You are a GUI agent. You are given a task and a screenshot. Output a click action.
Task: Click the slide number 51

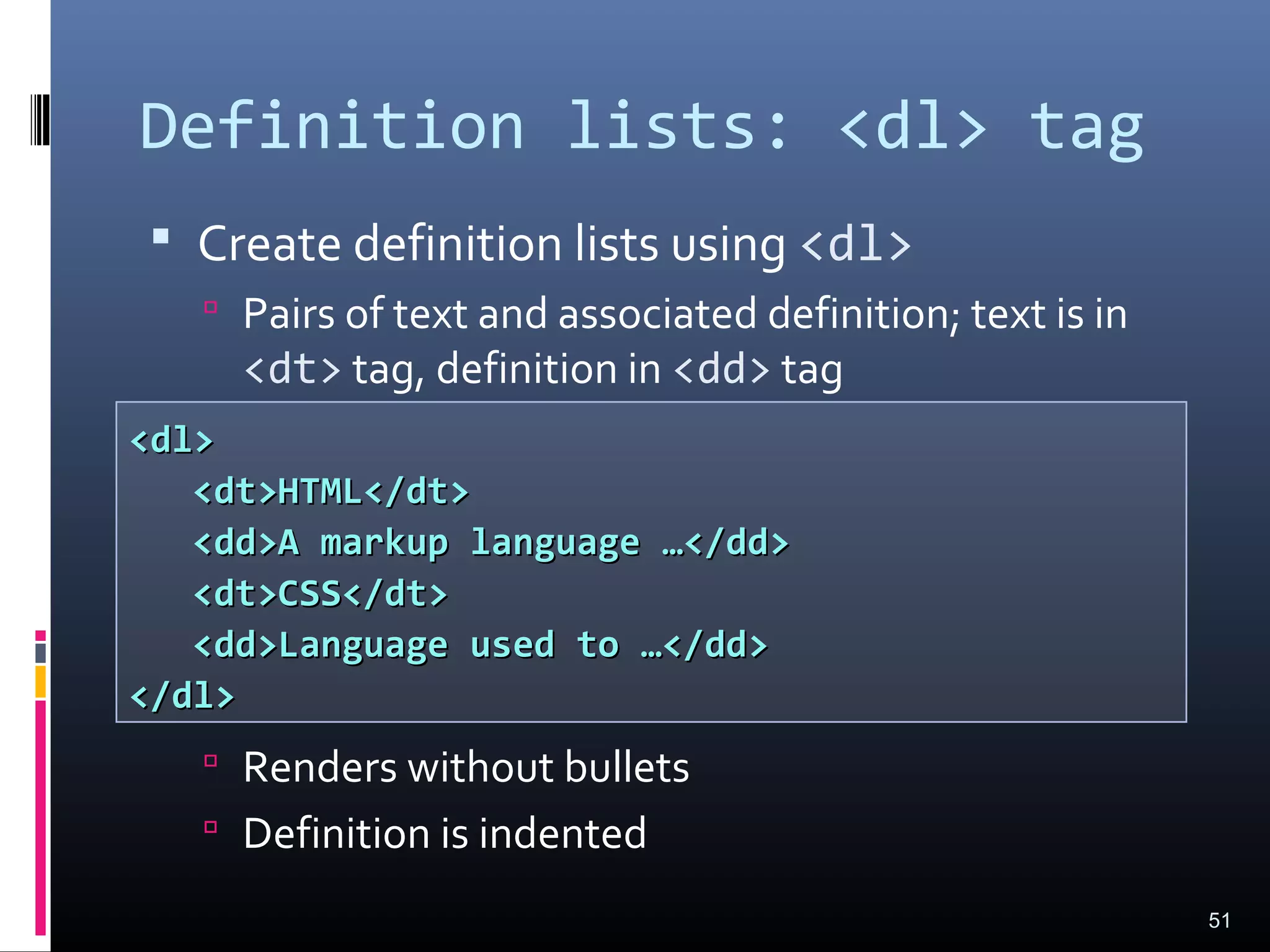(1219, 920)
